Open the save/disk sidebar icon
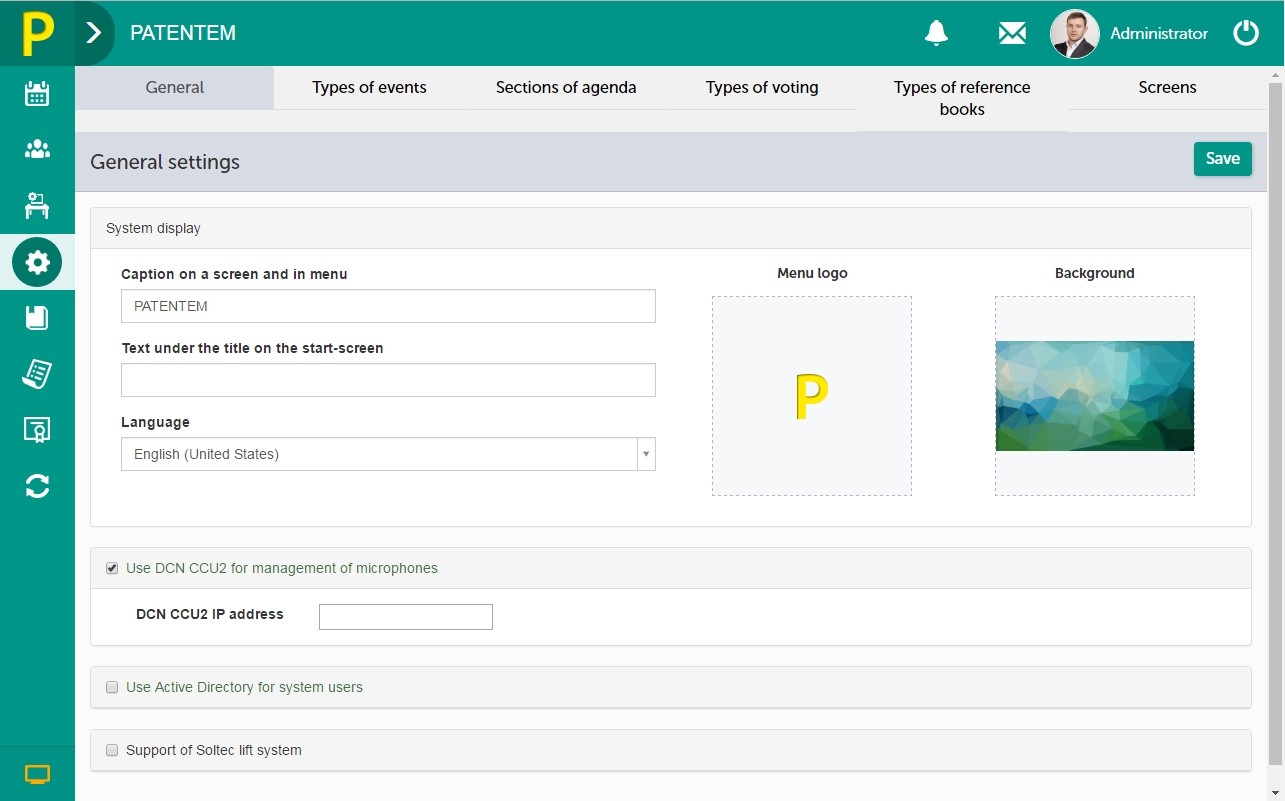This screenshot has width=1285, height=801. 37,318
